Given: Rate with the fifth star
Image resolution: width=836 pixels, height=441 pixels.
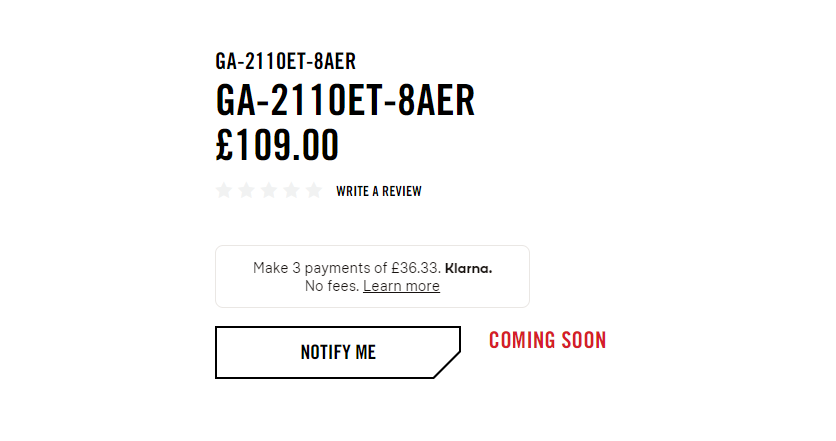Looking at the screenshot, I should tap(314, 190).
